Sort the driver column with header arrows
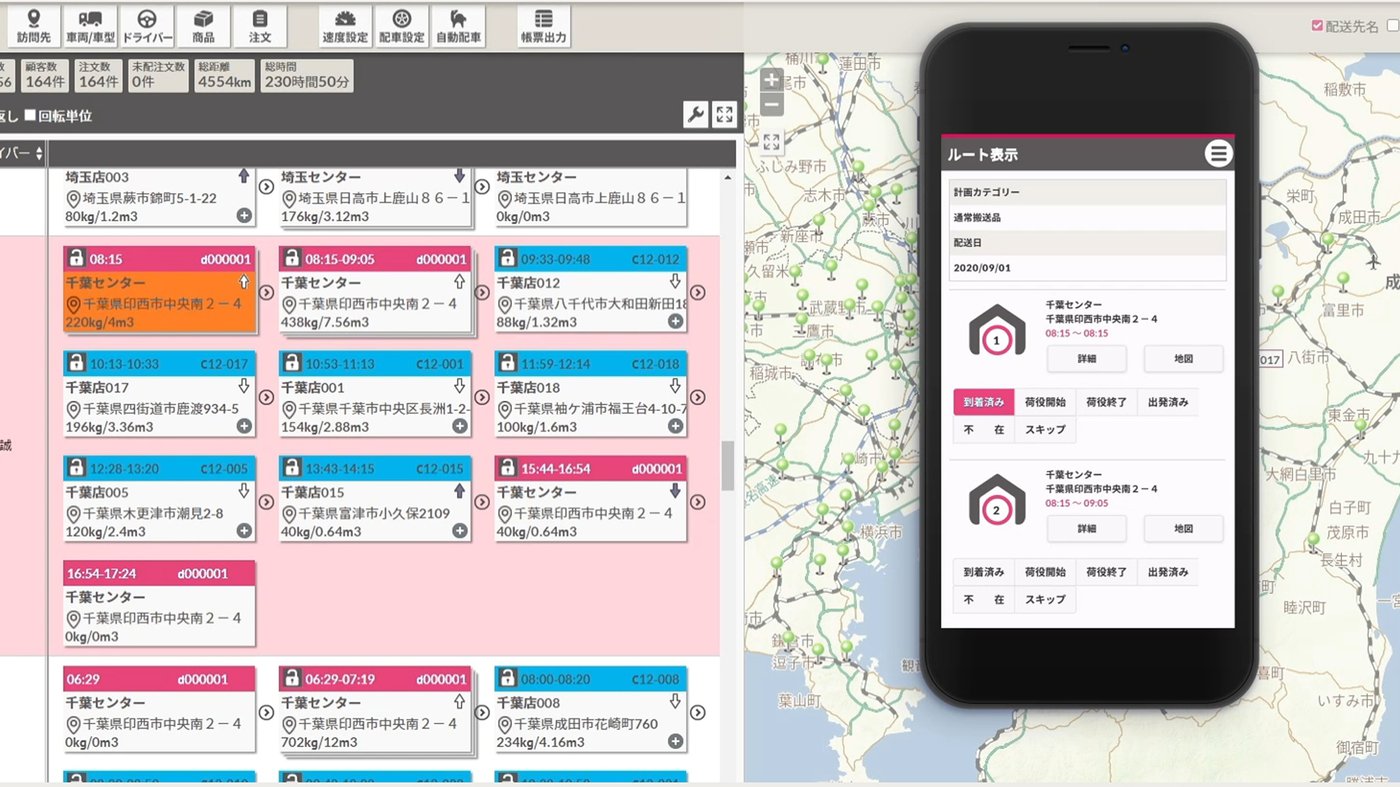This screenshot has height=787, width=1400. (x=39, y=153)
